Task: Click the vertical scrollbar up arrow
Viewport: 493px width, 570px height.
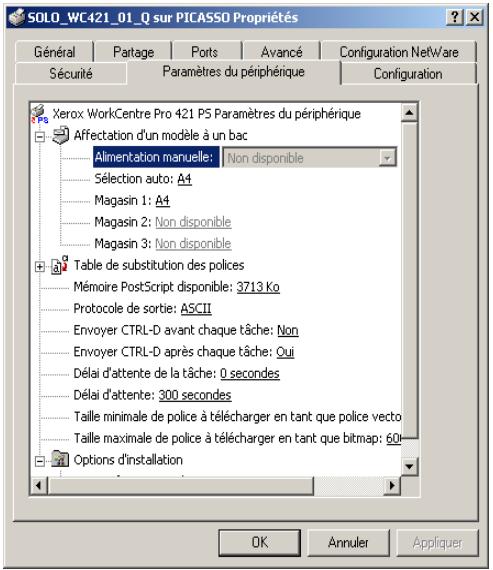Action: pyautogui.click(x=409, y=113)
